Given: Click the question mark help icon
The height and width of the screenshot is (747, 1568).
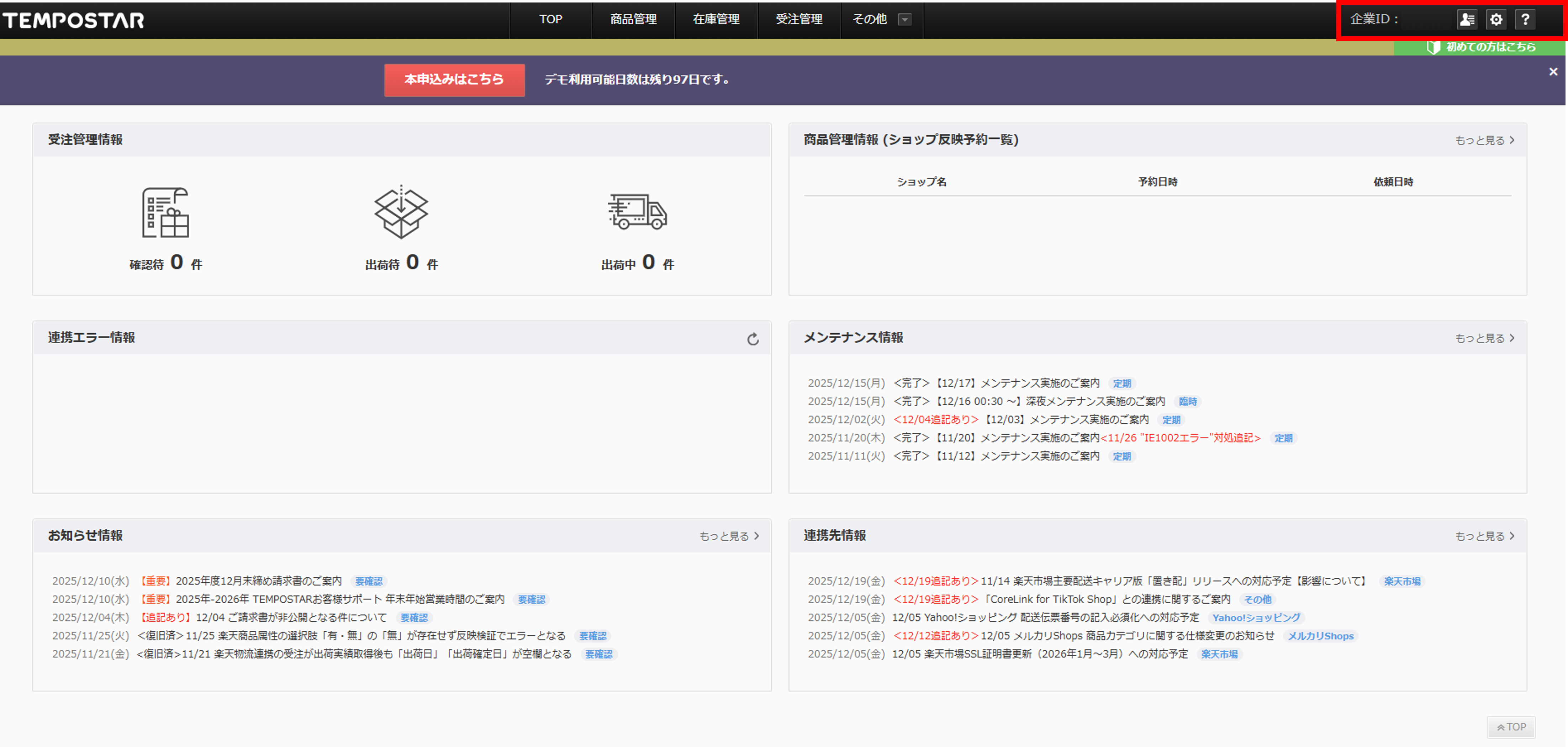Looking at the screenshot, I should point(1525,20).
